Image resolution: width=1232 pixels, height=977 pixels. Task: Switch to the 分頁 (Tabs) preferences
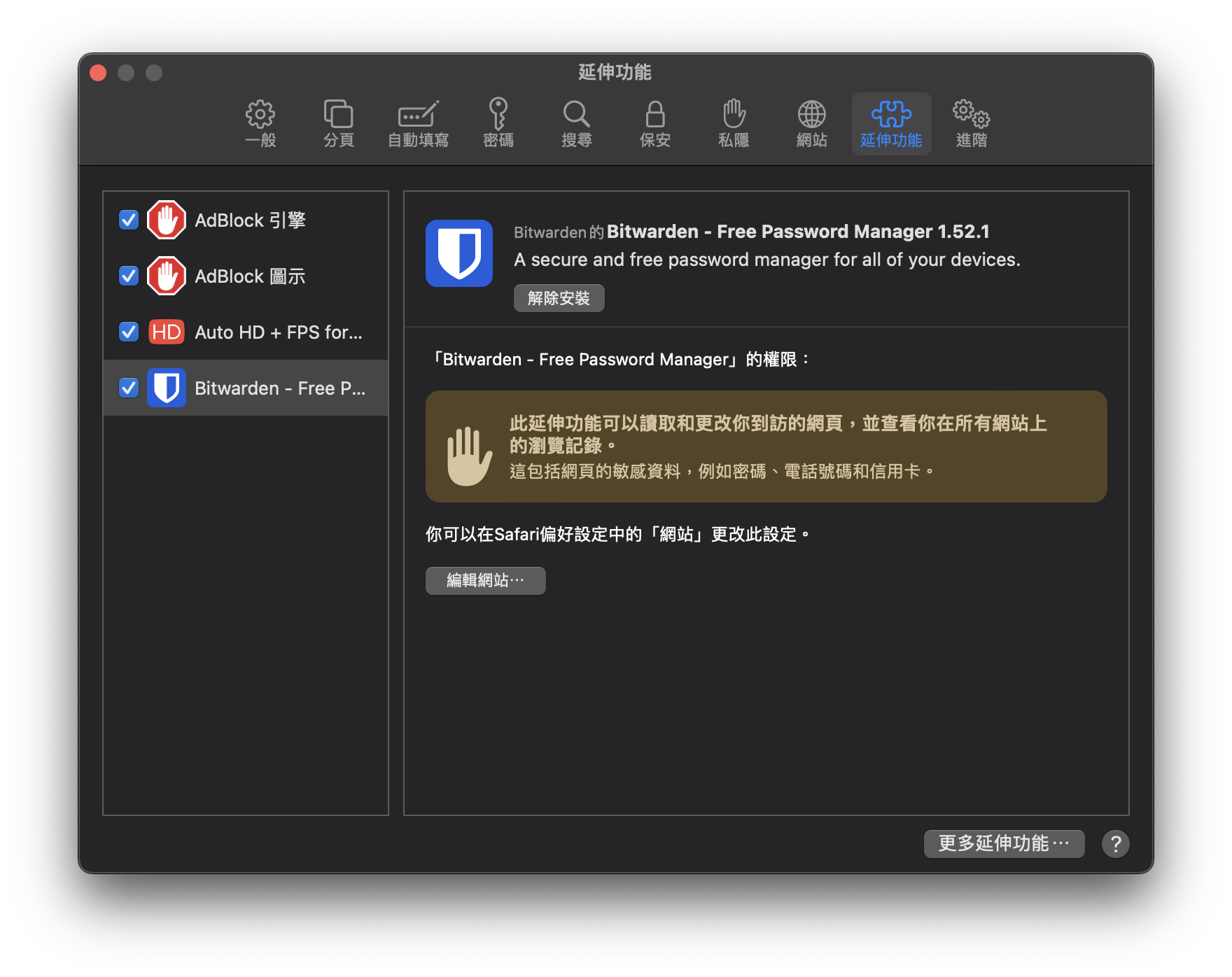(x=339, y=124)
